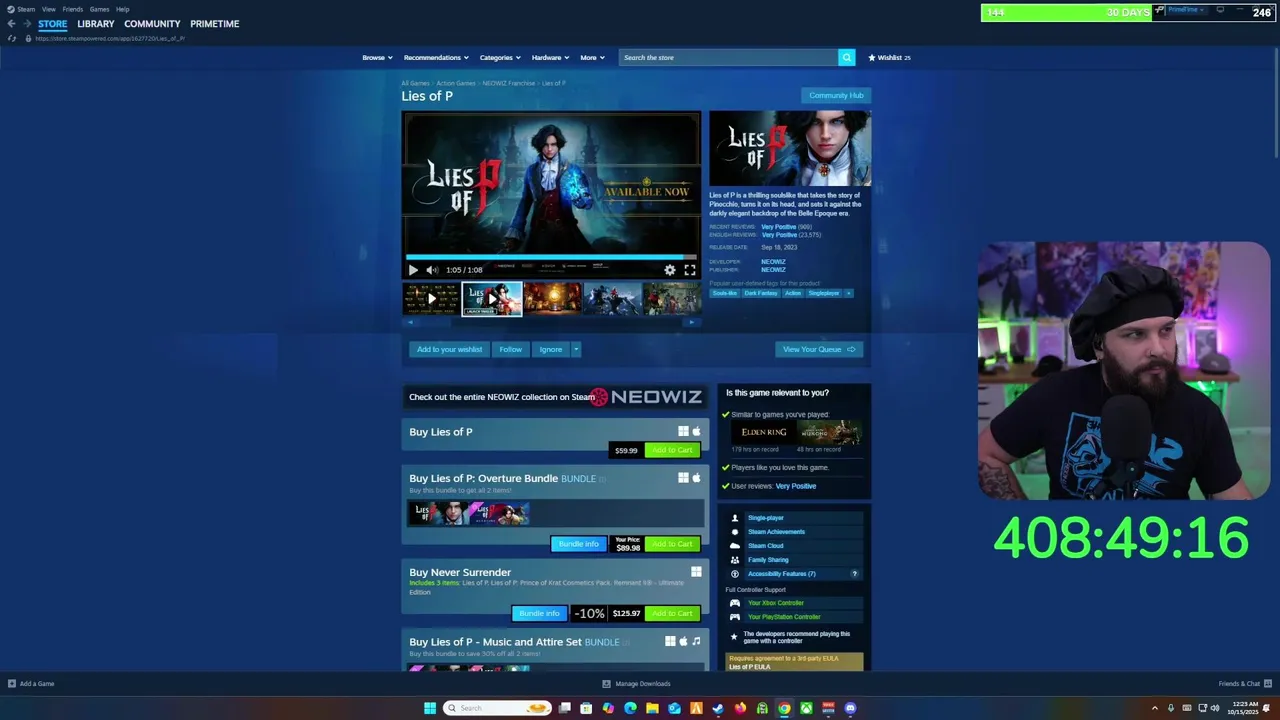Viewport: 1280px width, 720px height.
Task: Click the Ignore button
Action: (x=551, y=349)
